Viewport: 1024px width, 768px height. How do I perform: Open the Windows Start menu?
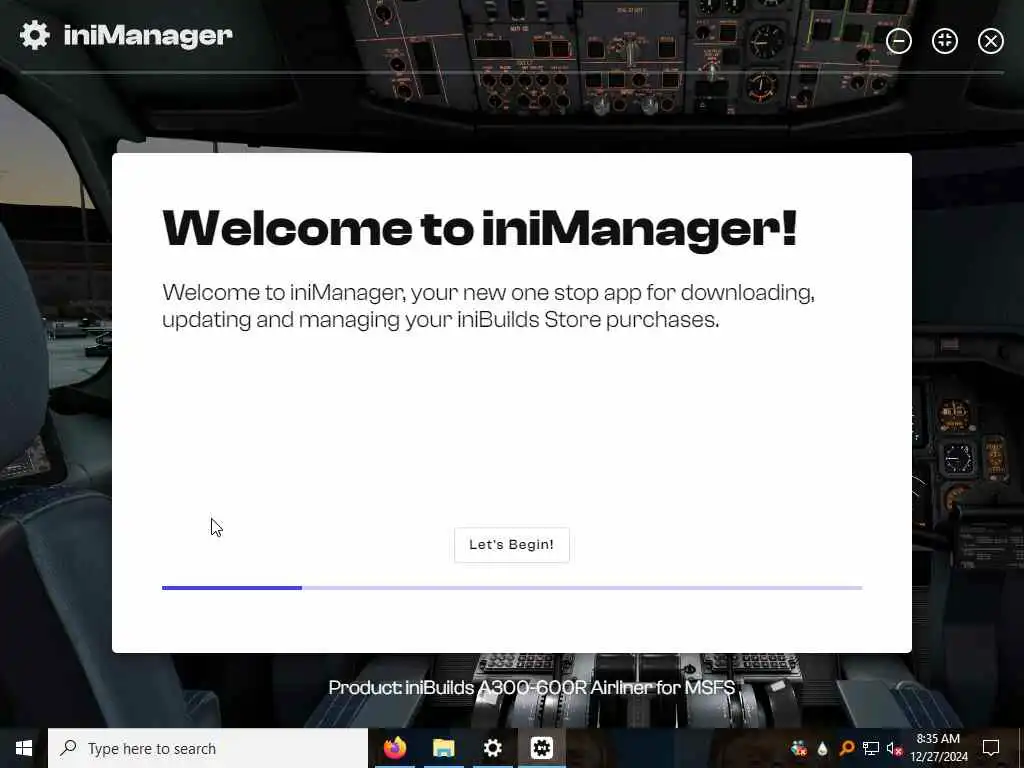point(24,748)
